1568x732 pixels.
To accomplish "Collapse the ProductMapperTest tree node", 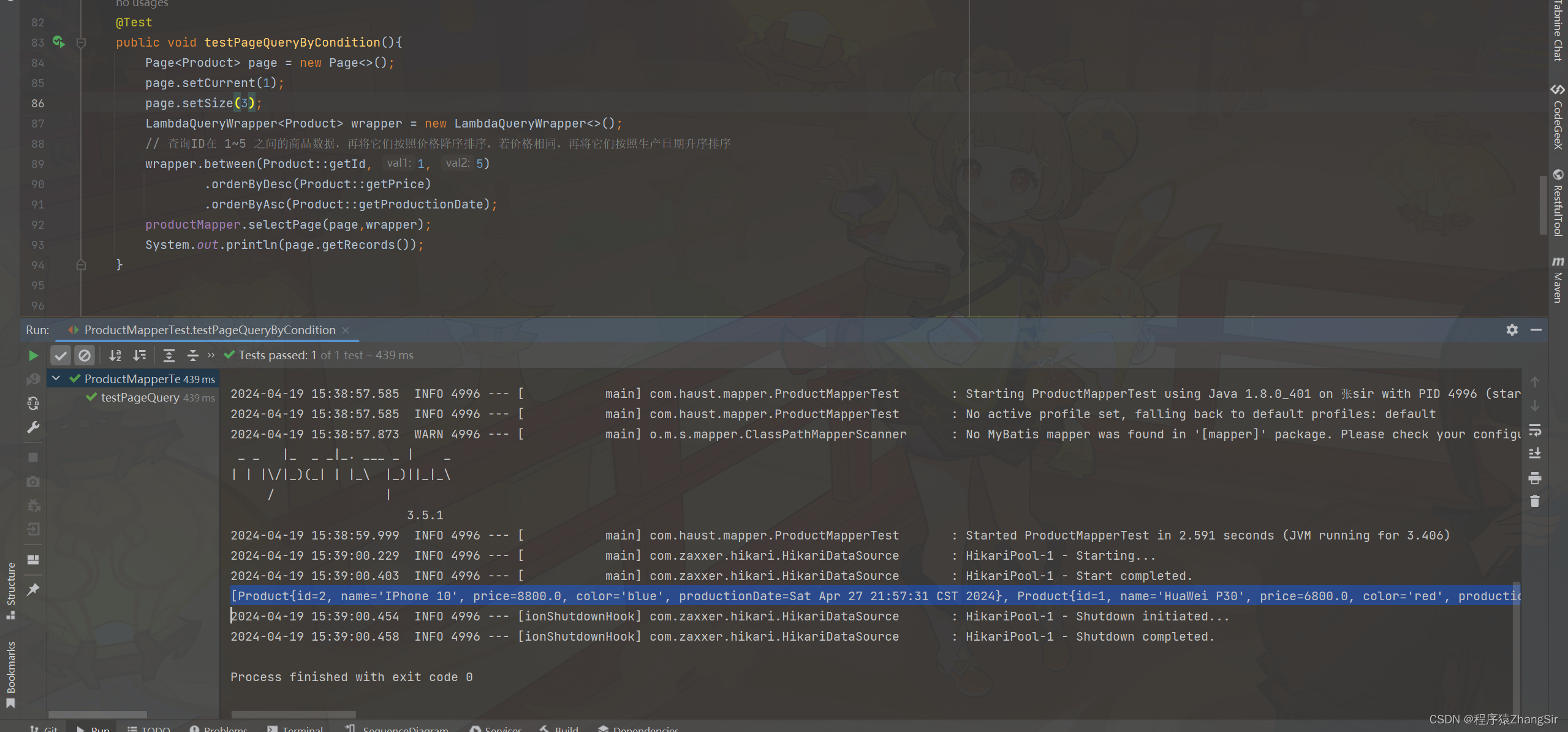I will point(56,379).
